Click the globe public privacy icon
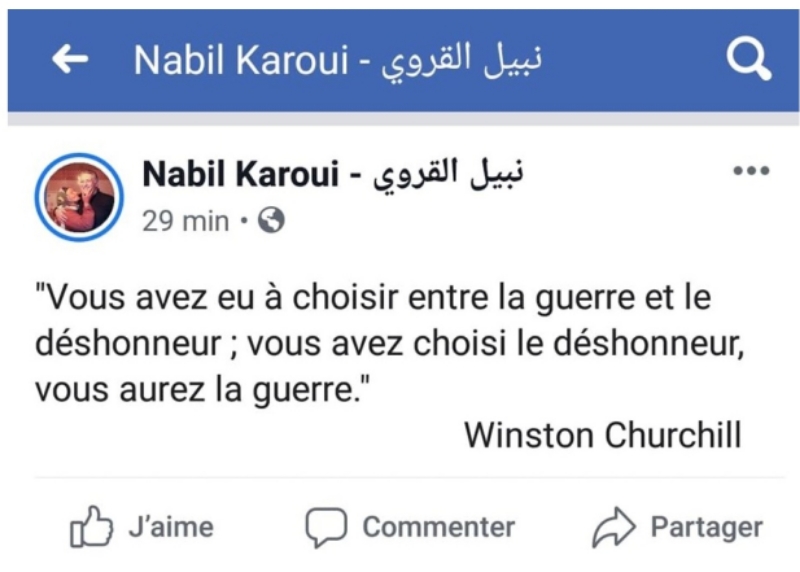Image resolution: width=800 pixels, height=572 pixels. coord(271,221)
